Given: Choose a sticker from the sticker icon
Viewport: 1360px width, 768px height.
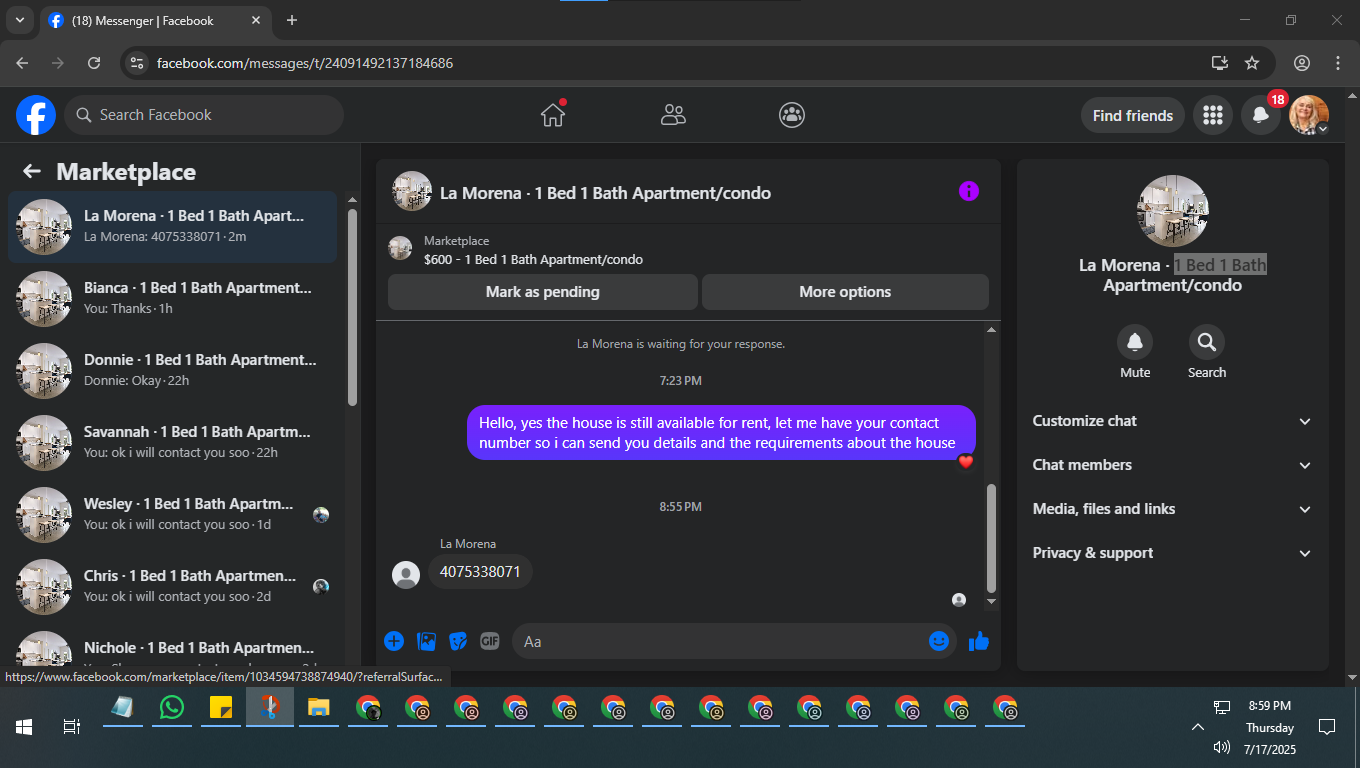Looking at the screenshot, I should coord(458,641).
